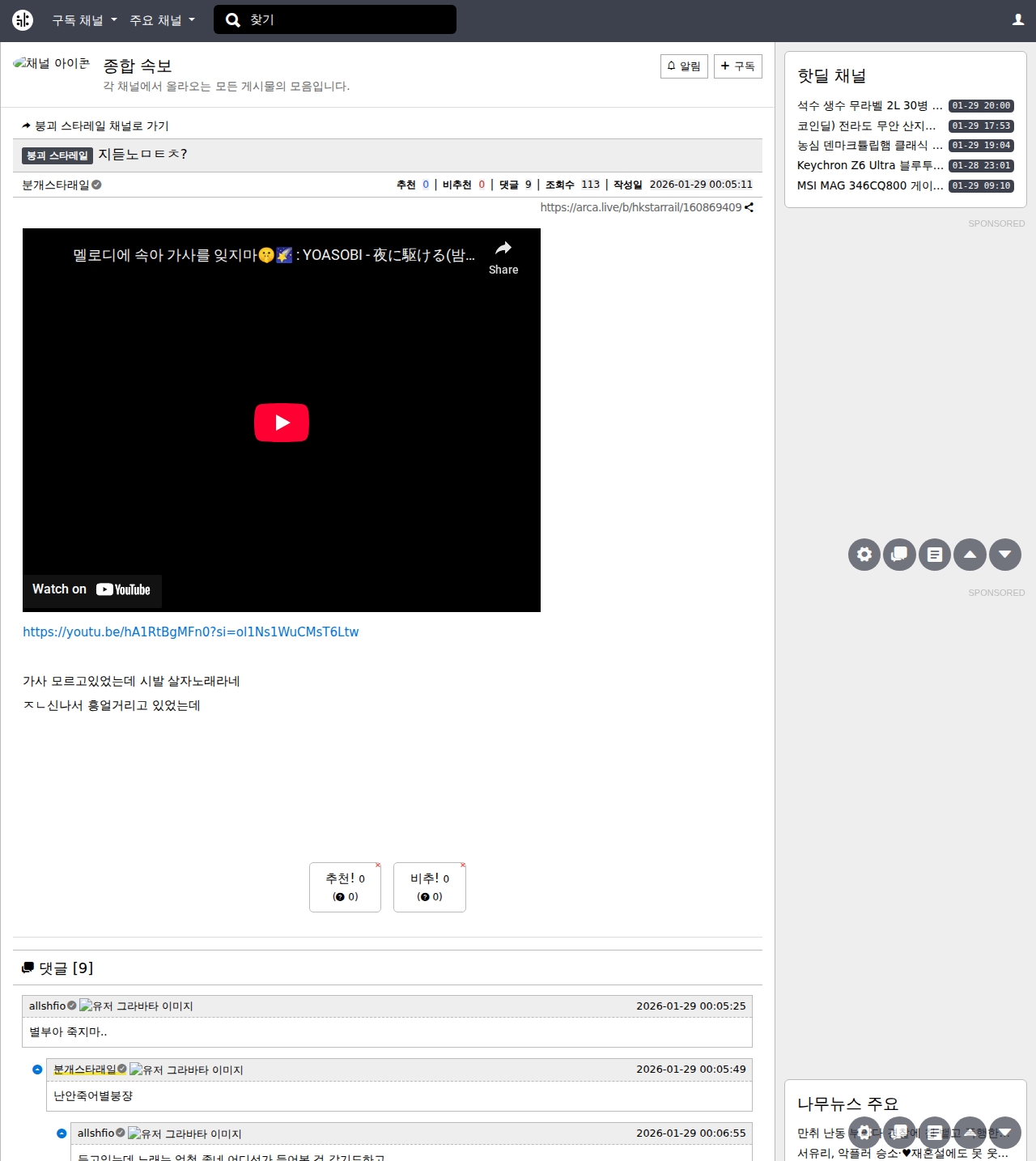Toggle the 구독 subscribe button
This screenshot has width=1036, height=1161.
(737, 66)
